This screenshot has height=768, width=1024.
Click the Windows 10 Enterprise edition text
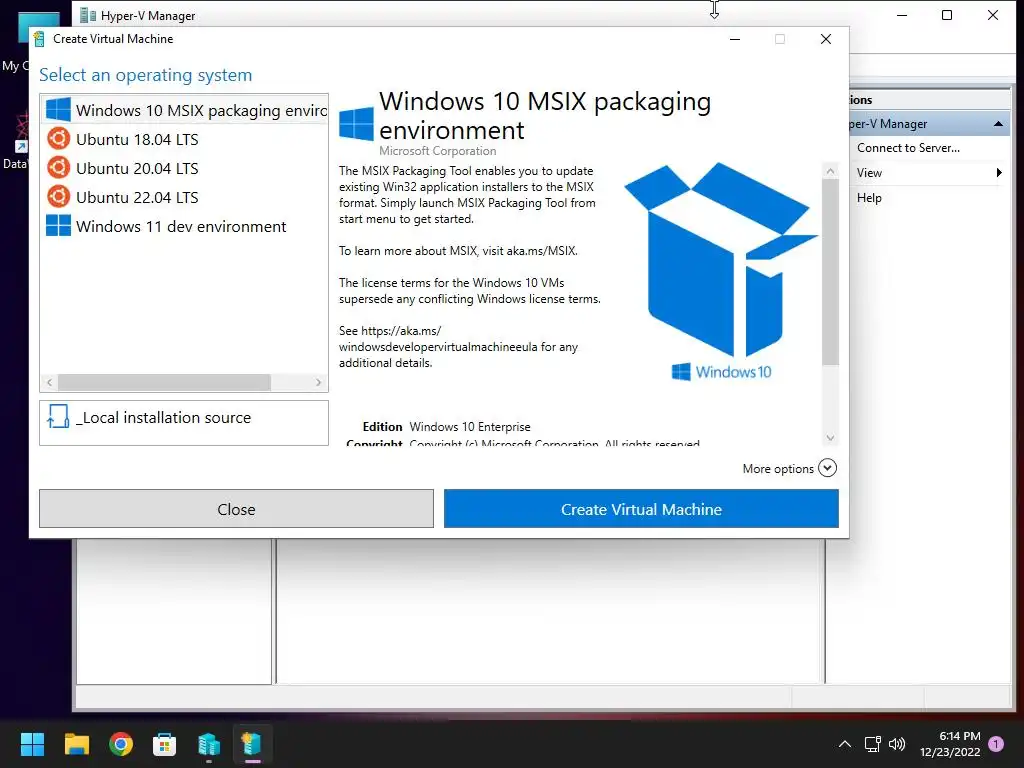point(470,426)
